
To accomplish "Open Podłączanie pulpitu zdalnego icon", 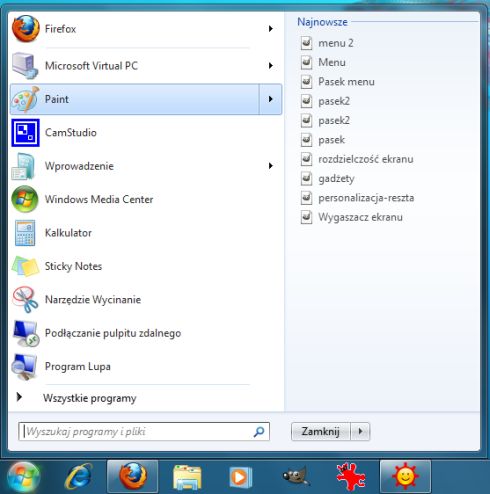I will tap(26, 333).
